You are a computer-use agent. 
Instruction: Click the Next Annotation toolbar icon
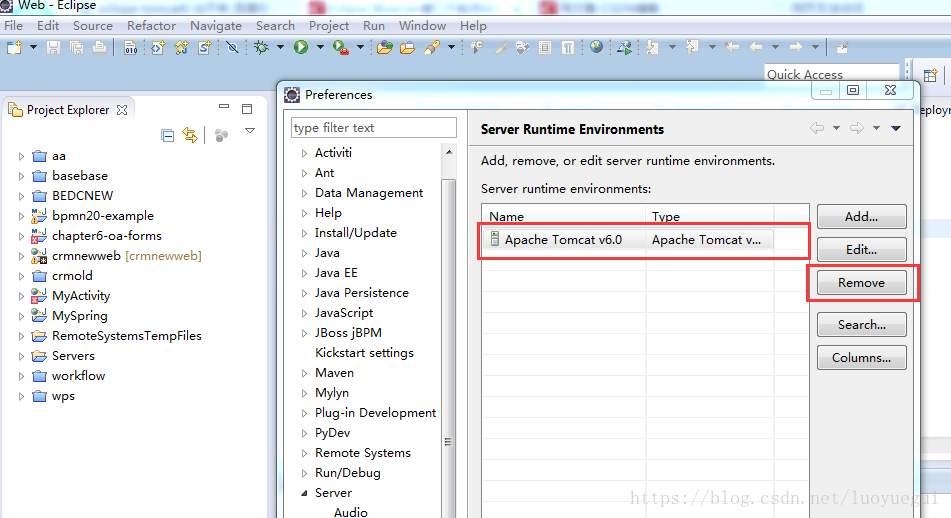(653, 47)
